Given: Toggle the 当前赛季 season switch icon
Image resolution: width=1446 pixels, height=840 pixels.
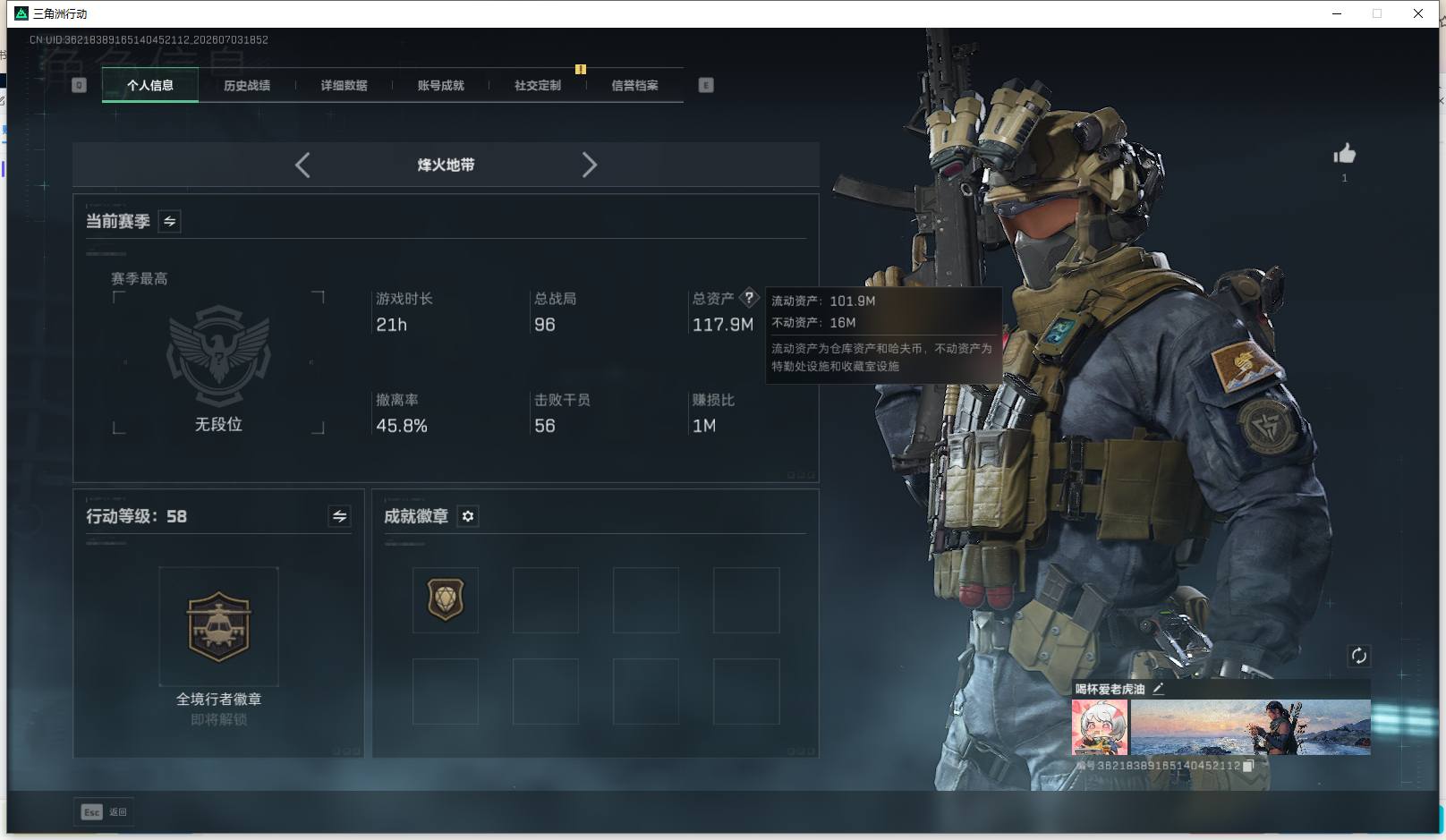Looking at the screenshot, I should (x=169, y=221).
